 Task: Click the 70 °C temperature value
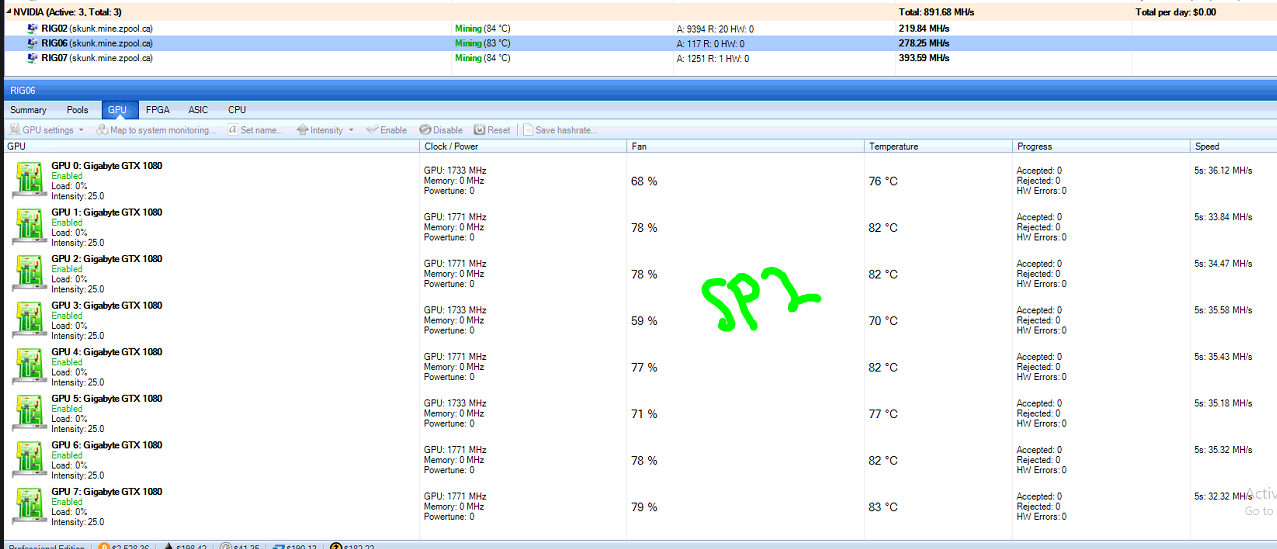[x=883, y=321]
